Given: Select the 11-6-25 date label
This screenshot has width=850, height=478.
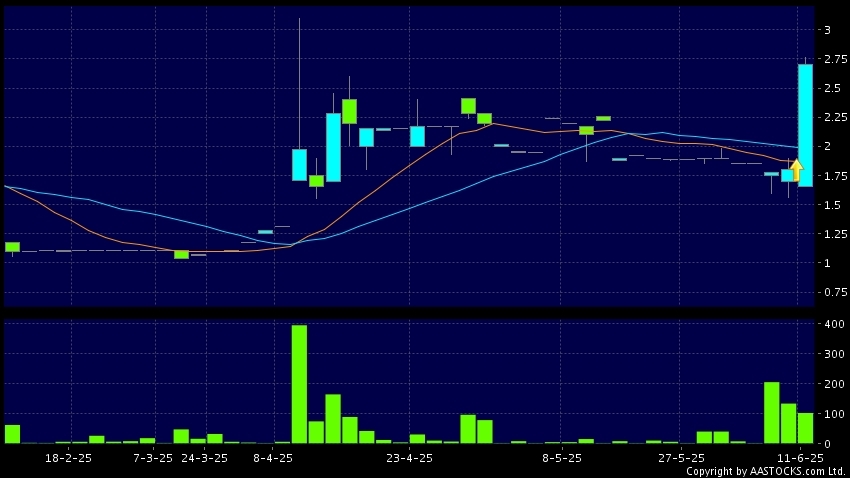Looking at the screenshot, I should click(800, 458).
